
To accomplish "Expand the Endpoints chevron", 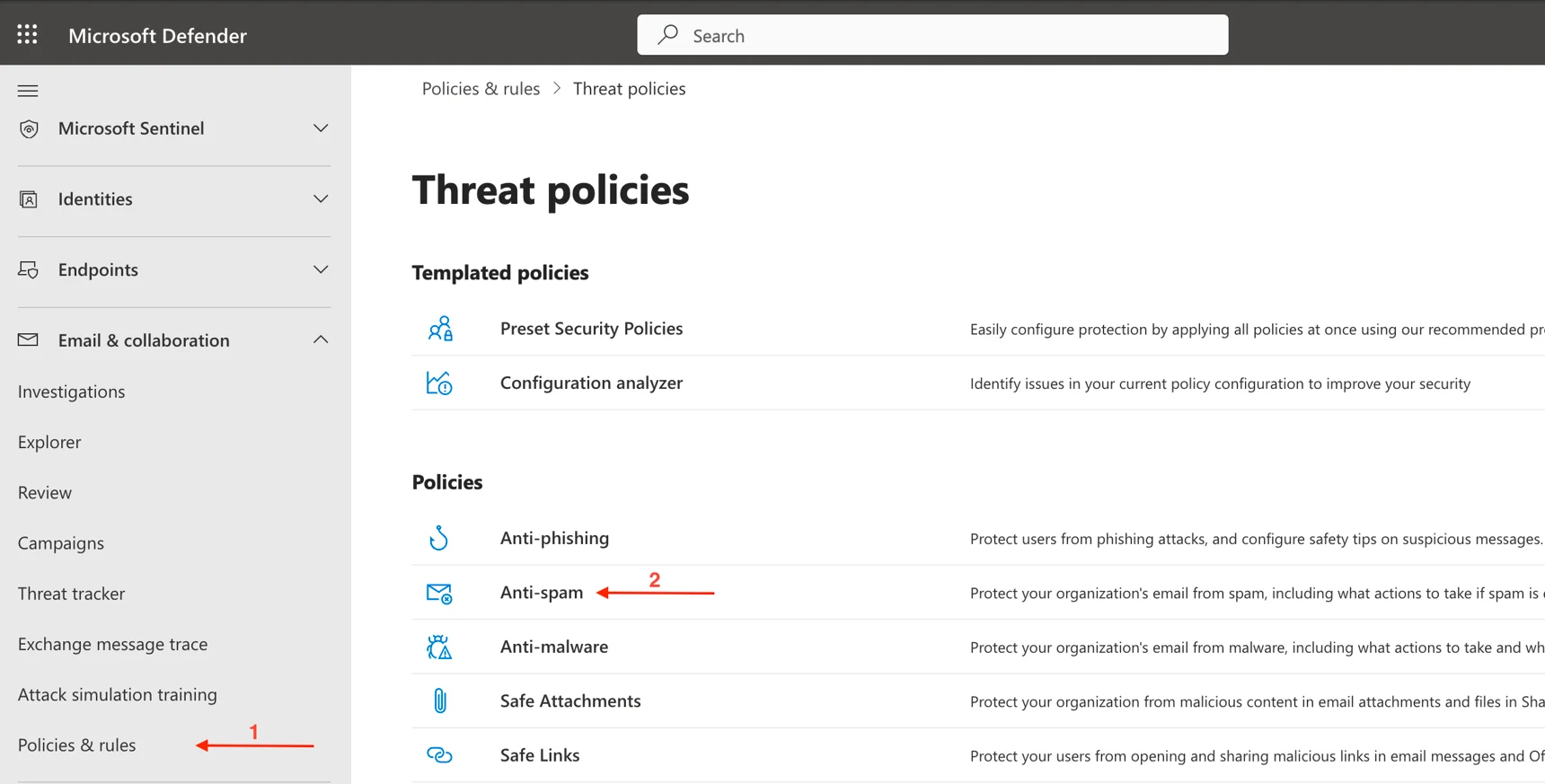I will click(x=321, y=269).
